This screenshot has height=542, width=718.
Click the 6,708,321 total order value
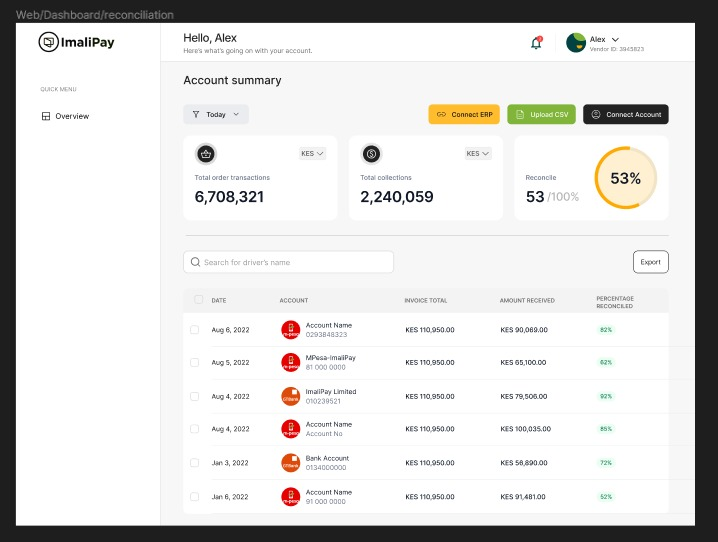pyautogui.click(x=229, y=197)
